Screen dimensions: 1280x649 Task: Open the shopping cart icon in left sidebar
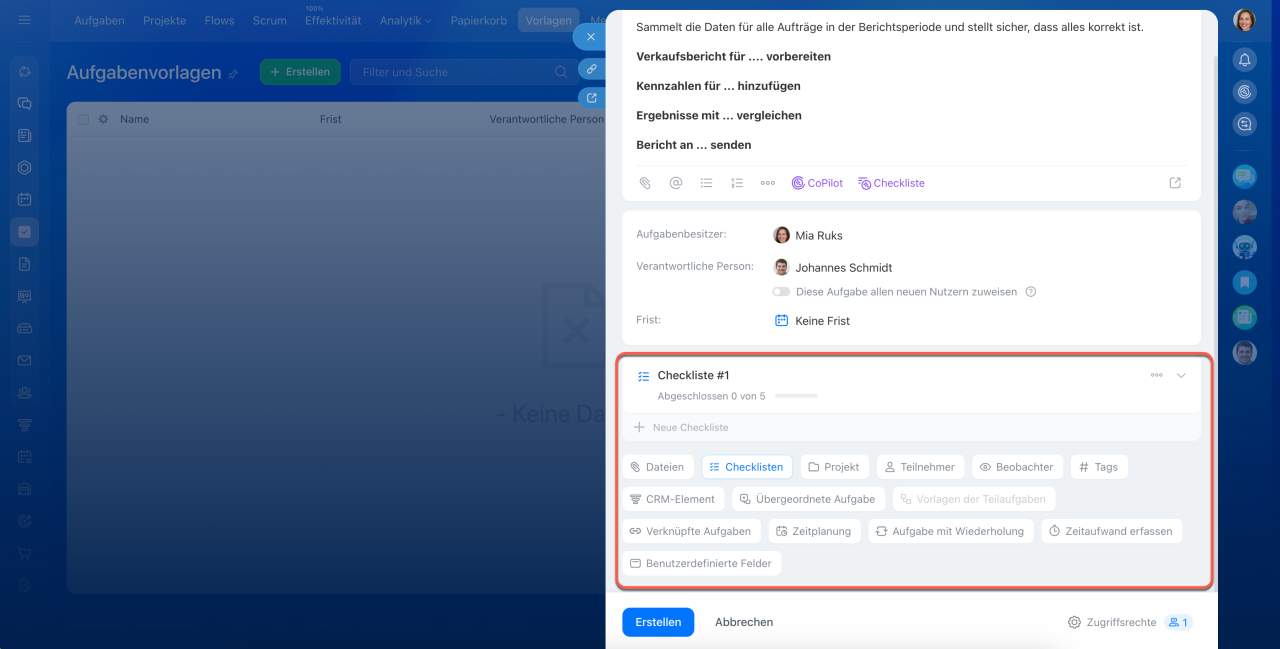[x=25, y=553]
